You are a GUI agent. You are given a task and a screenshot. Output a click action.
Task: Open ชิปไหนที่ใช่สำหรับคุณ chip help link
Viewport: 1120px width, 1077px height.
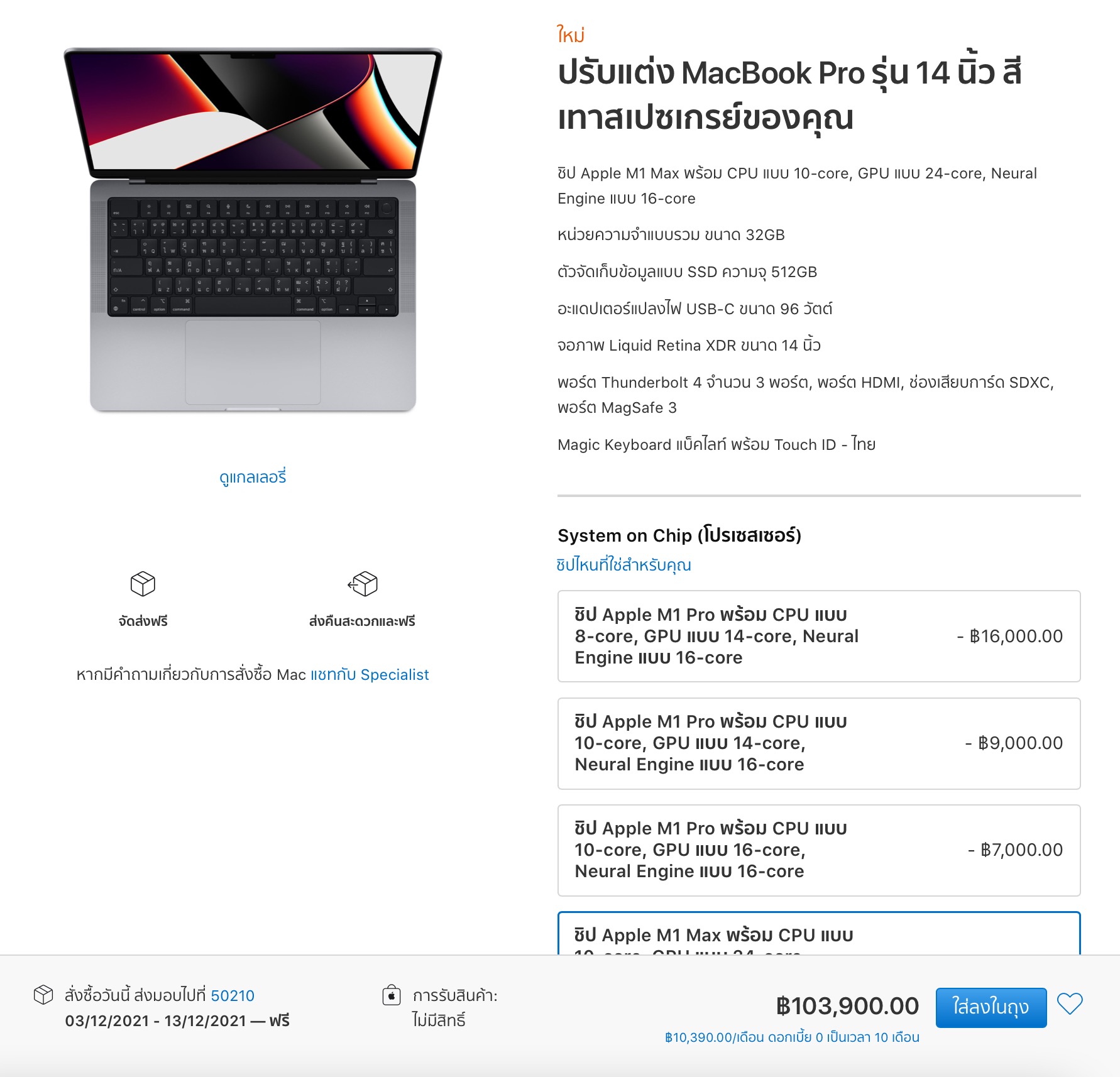[x=623, y=565]
